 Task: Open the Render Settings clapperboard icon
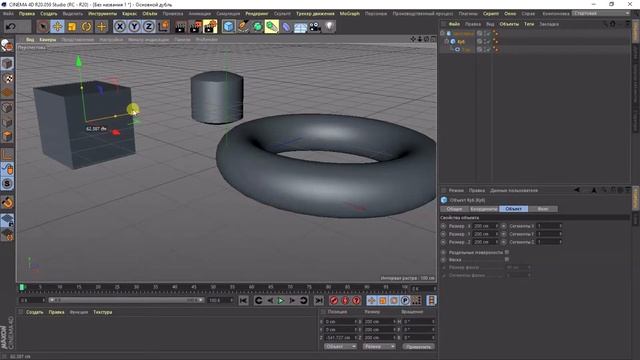click(x=210, y=27)
